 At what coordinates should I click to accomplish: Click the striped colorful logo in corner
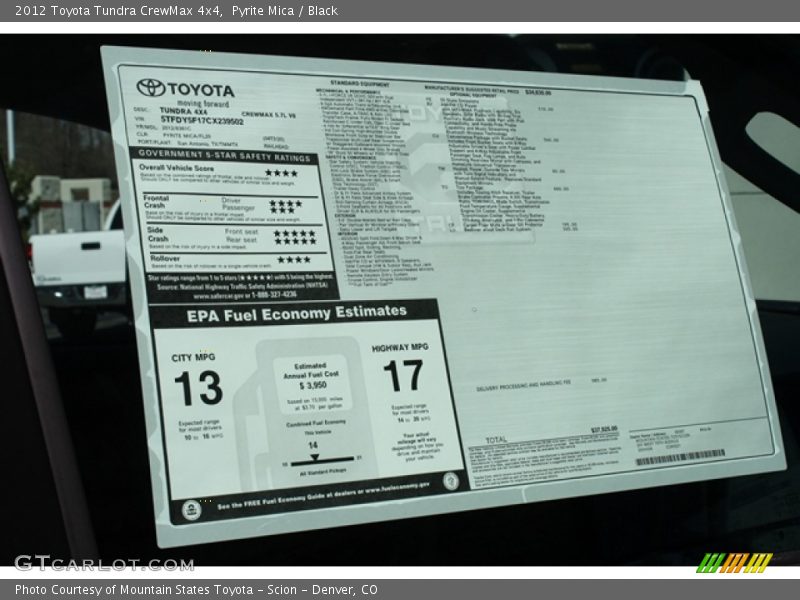coord(735,563)
